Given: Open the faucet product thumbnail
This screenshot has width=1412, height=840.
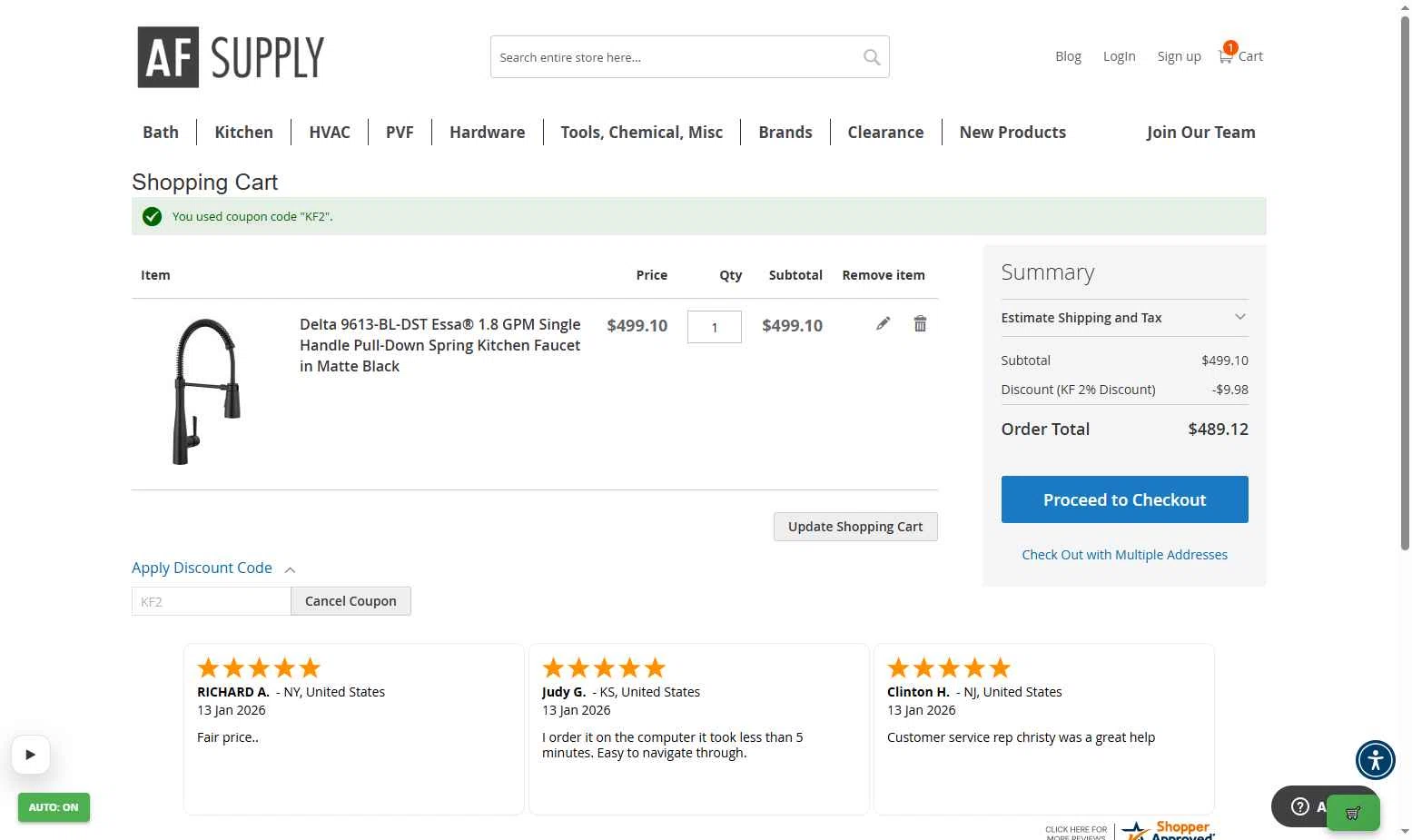Looking at the screenshot, I should click(x=207, y=391).
